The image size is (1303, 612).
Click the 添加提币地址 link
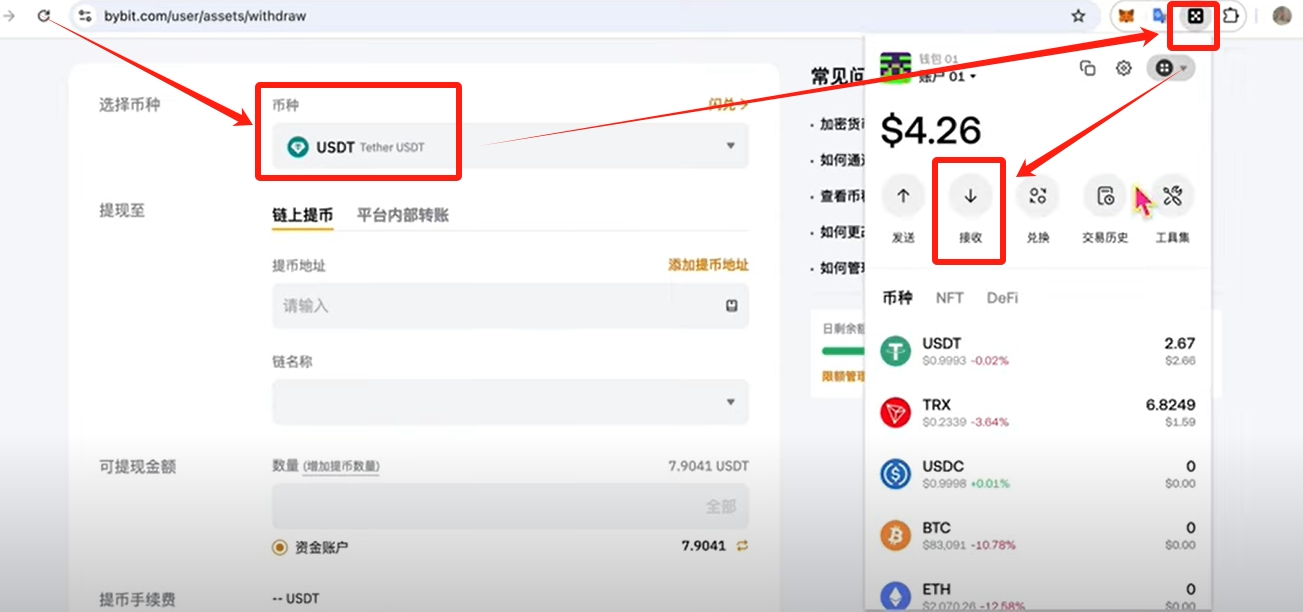(708, 265)
